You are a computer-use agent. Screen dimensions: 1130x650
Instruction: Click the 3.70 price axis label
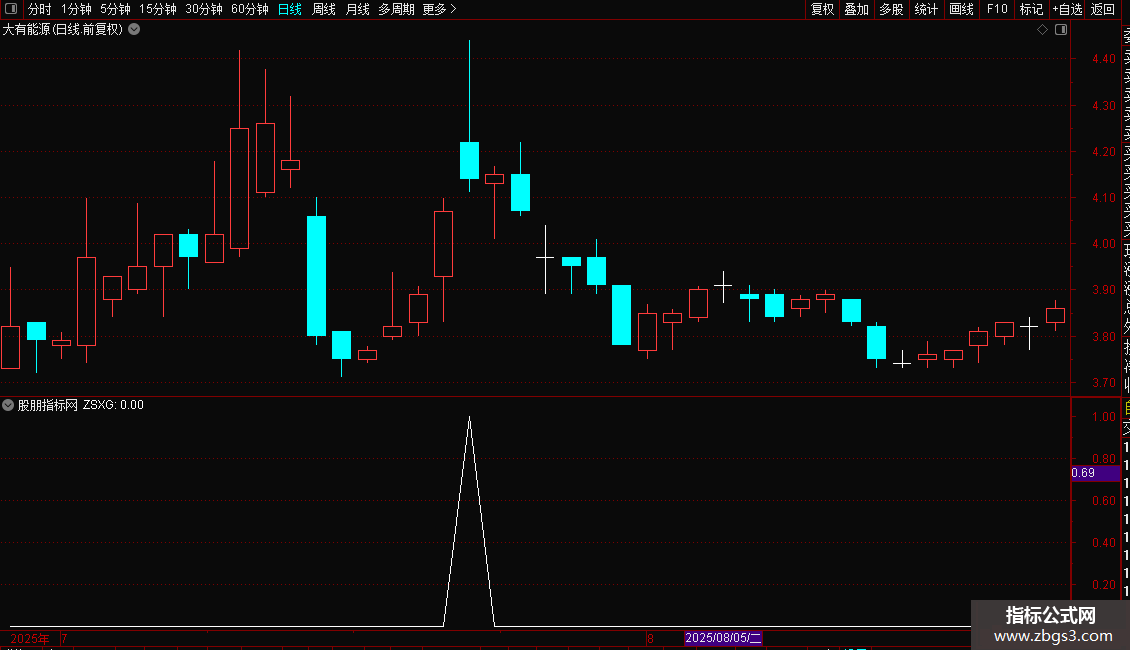click(x=1103, y=383)
